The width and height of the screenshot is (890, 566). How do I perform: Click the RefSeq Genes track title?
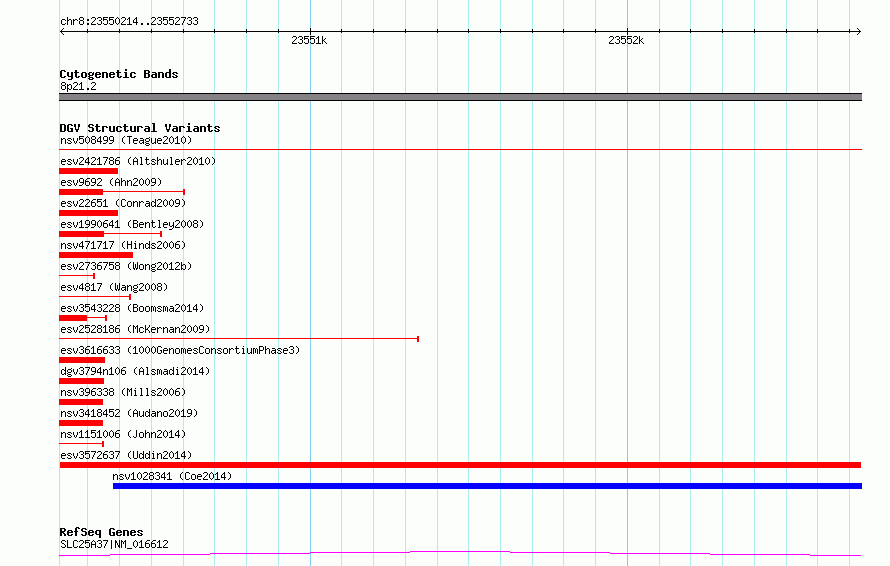point(101,532)
